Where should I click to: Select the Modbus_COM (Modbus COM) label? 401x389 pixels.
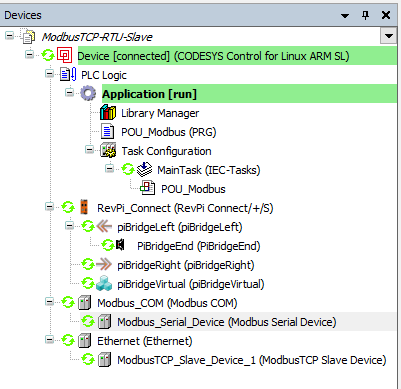click(x=167, y=303)
